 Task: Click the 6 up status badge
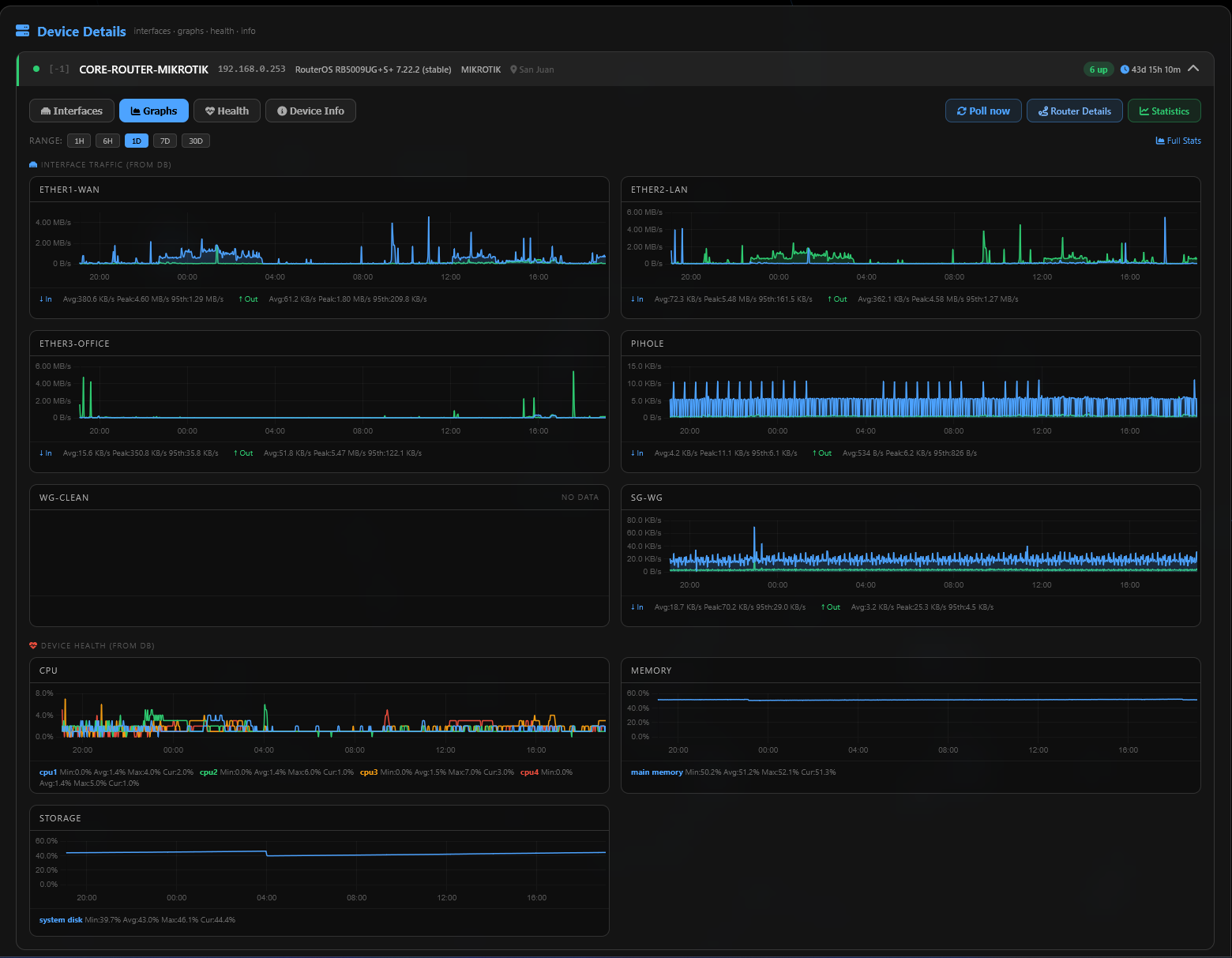click(x=1098, y=70)
